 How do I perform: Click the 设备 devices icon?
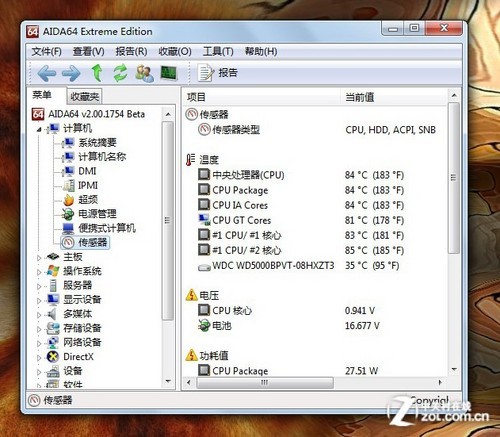coord(53,371)
